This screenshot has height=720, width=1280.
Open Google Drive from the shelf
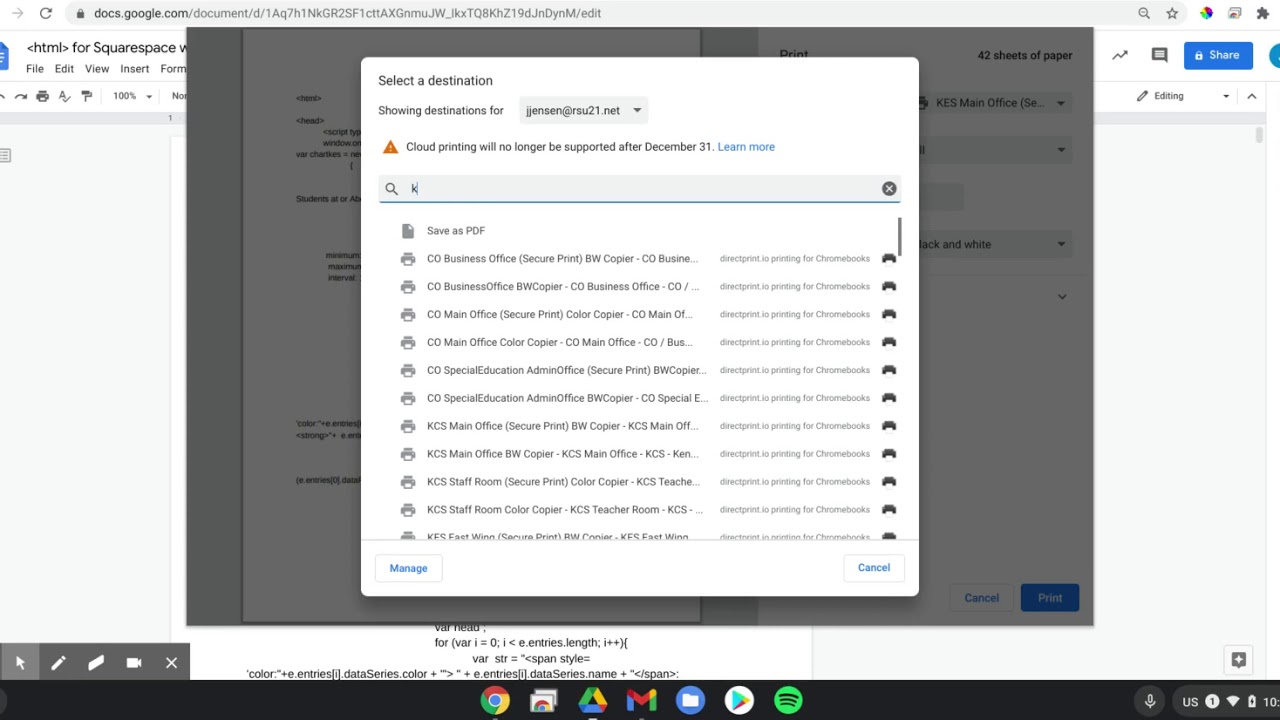(x=592, y=700)
